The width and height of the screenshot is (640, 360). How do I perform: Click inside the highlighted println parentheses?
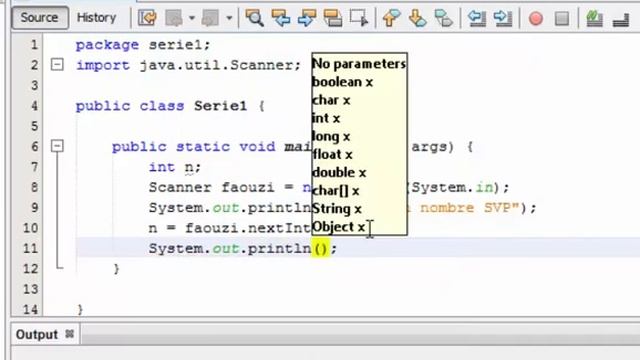click(x=321, y=248)
